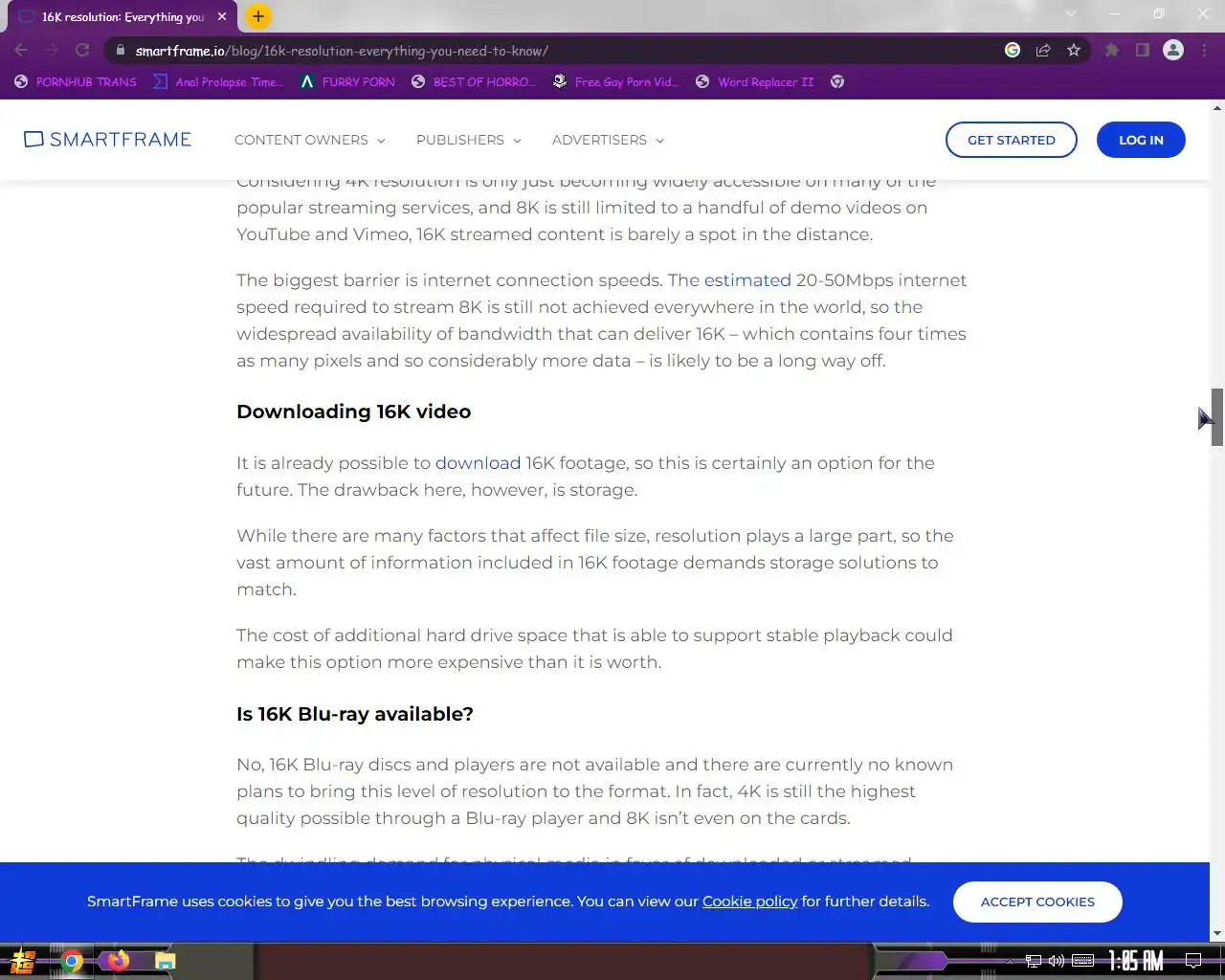Click the Google icon in address bar
1225x980 pixels.
pyautogui.click(x=1013, y=50)
